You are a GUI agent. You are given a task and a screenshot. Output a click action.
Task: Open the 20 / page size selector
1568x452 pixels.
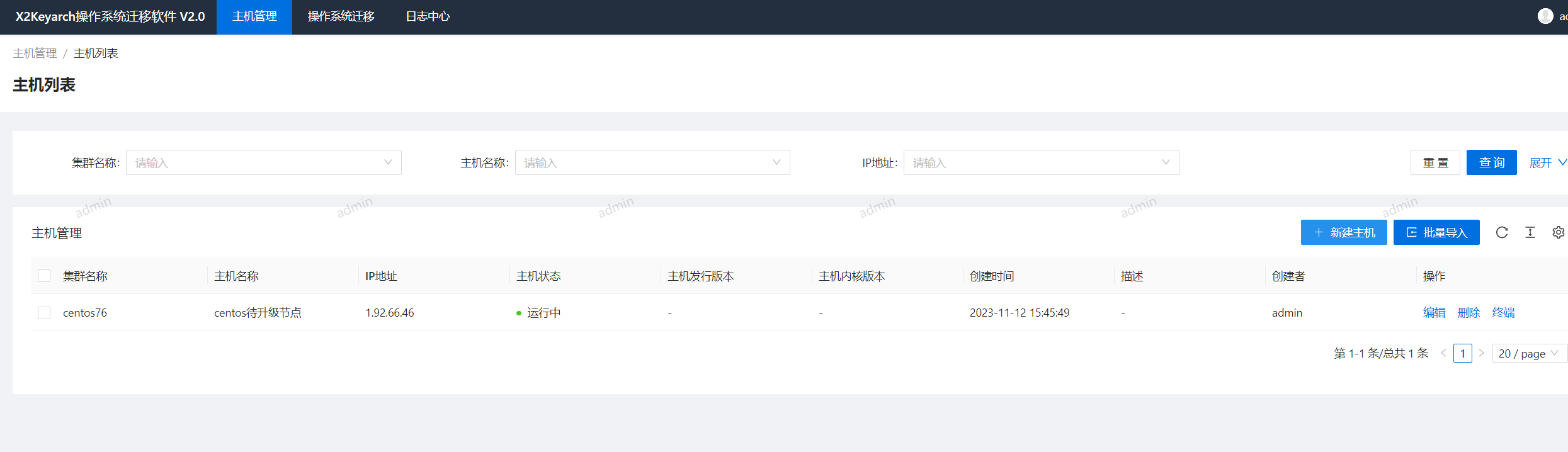pyautogui.click(x=1528, y=354)
